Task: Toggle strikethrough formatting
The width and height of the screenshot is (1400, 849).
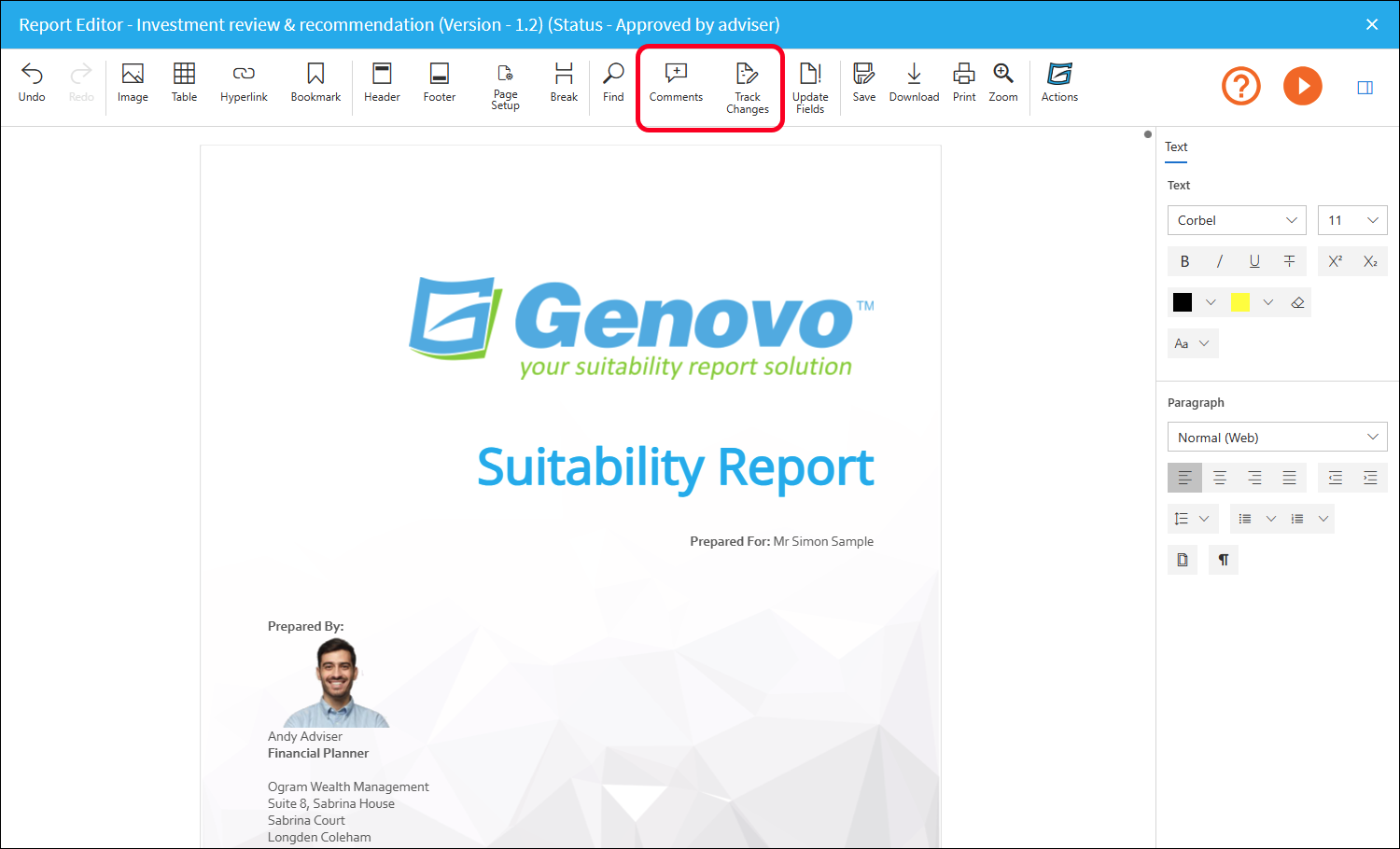Action: (1289, 261)
